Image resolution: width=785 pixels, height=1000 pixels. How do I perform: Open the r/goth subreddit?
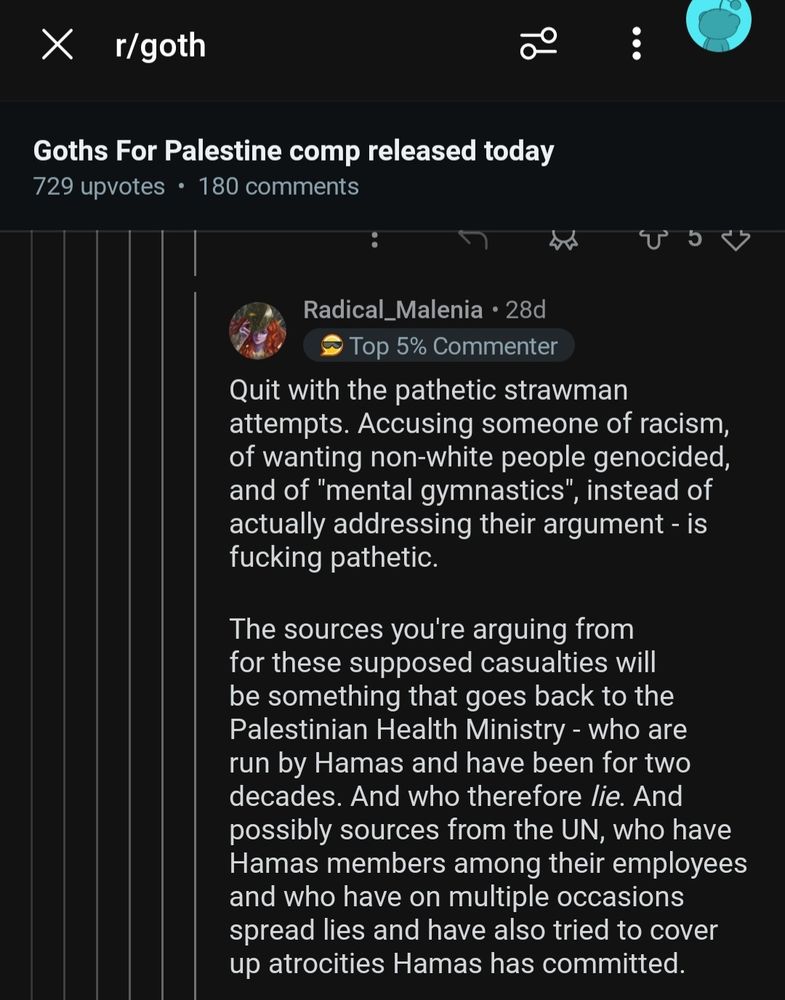(160, 45)
